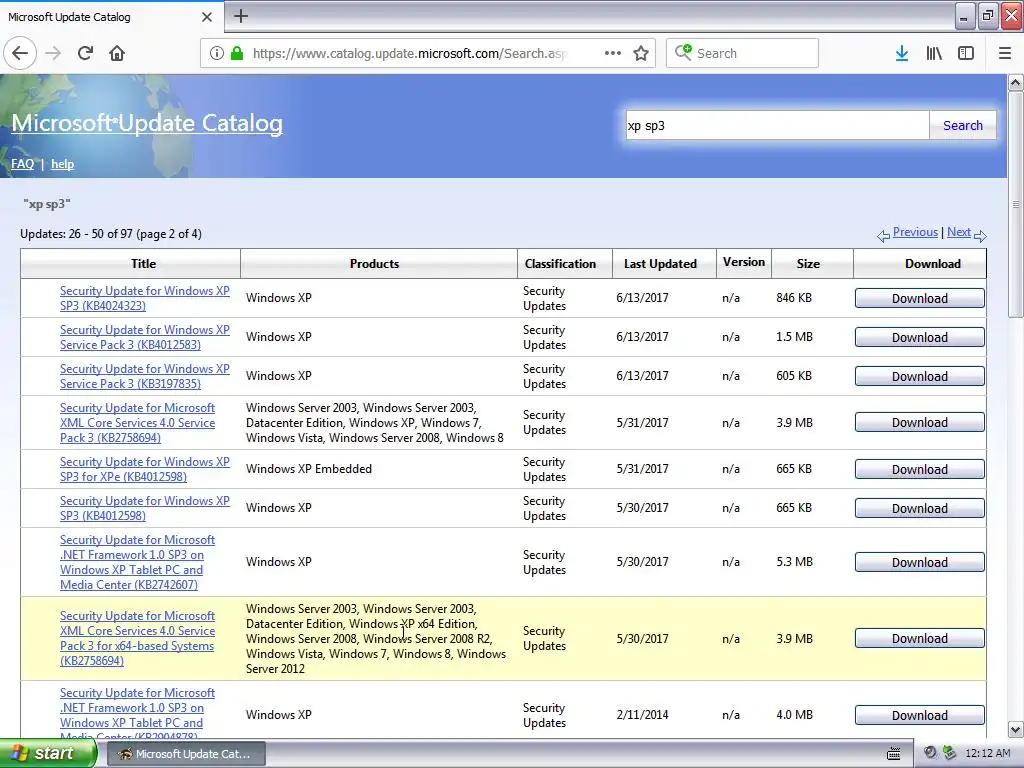
Task: Open .NET Framework 1.0 SP3 KB2742607 link
Action: 137,562
